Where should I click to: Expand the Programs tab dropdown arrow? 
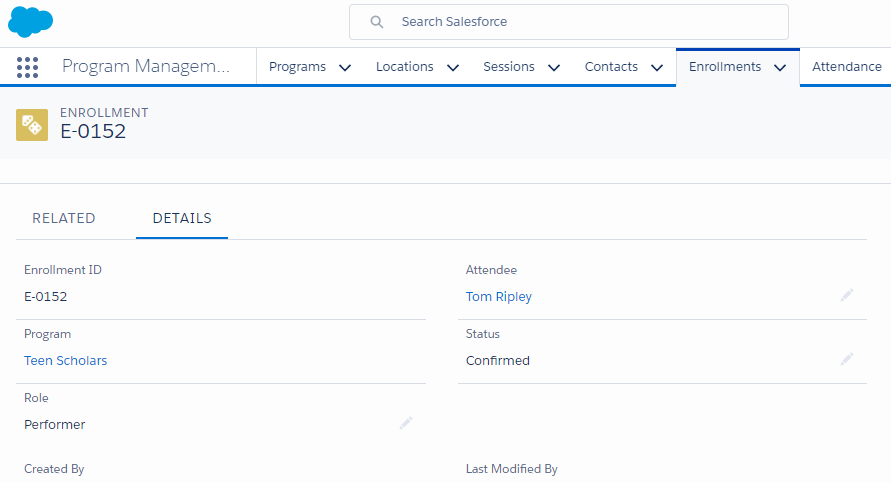click(x=345, y=68)
